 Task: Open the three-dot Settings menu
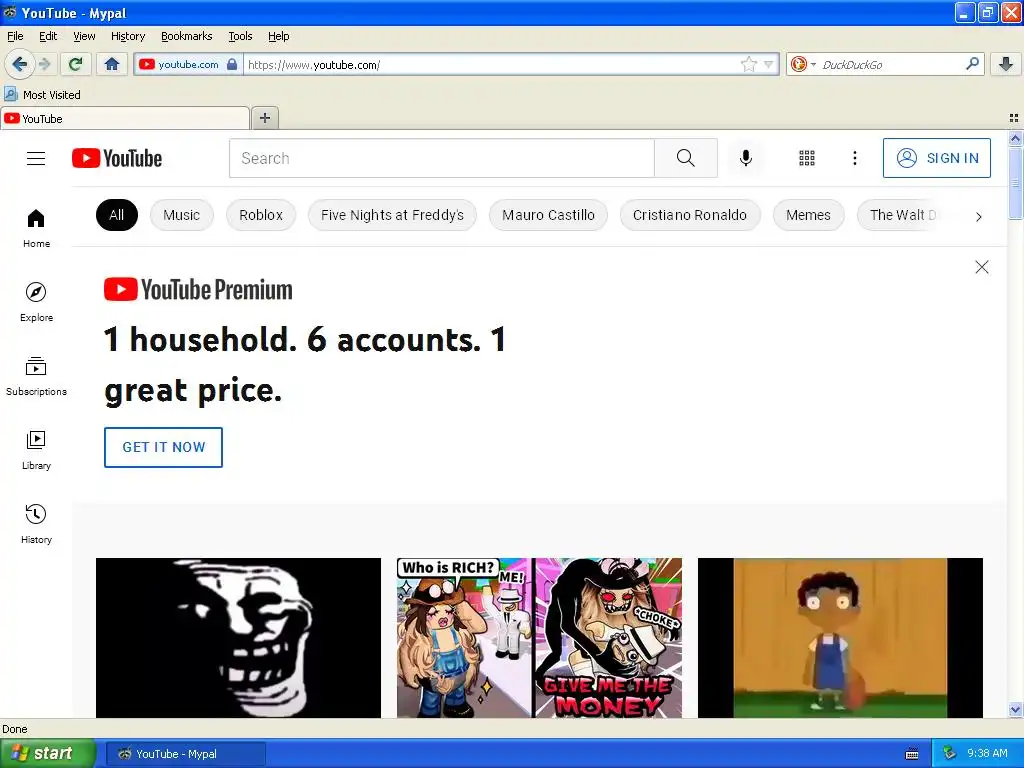[x=855, y=158]
